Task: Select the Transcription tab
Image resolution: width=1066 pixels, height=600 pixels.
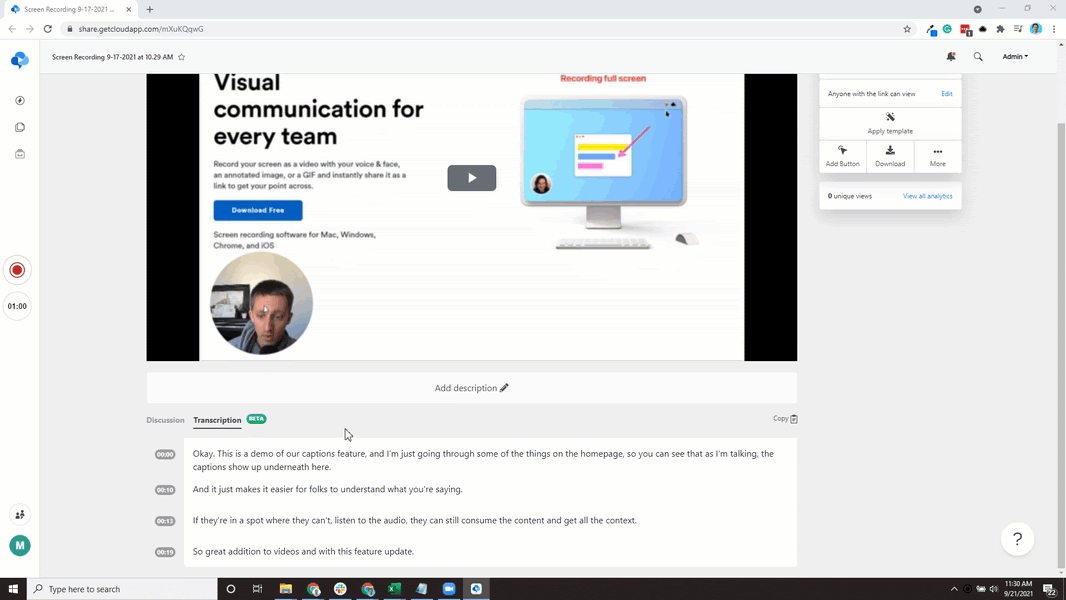Action: point(217,420)
